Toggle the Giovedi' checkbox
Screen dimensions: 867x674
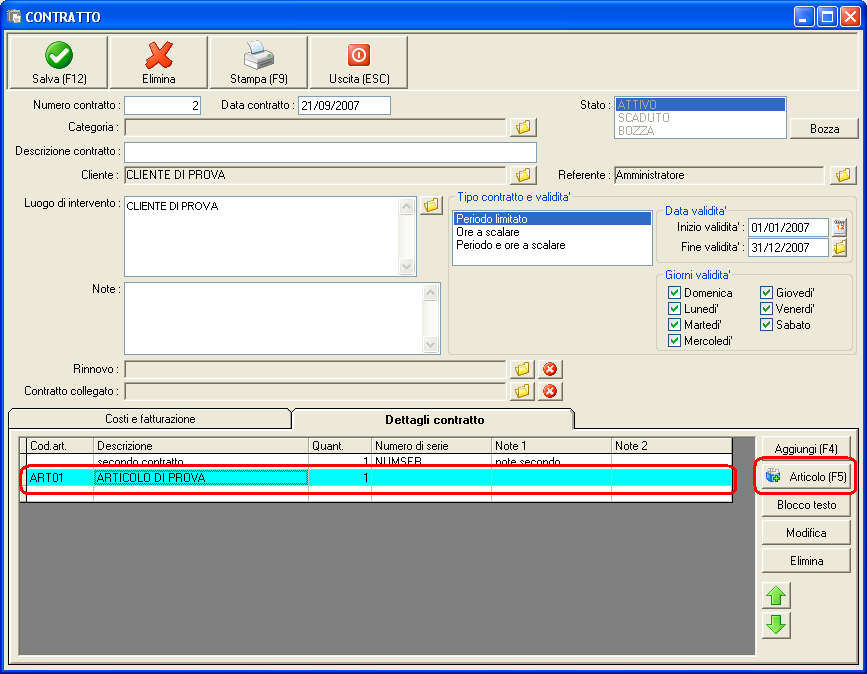point(766,292)
